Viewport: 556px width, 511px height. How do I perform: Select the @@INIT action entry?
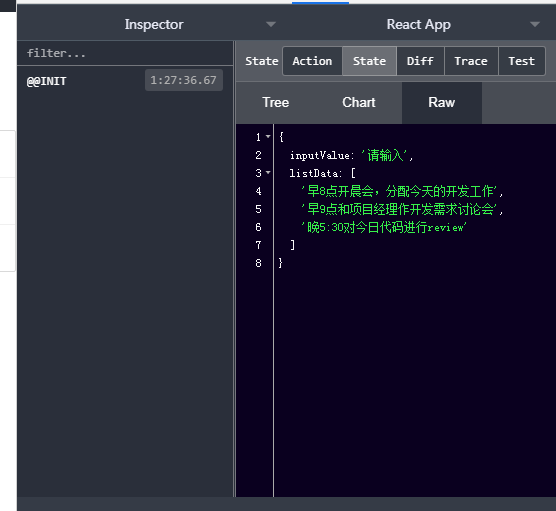pos(125,80)
